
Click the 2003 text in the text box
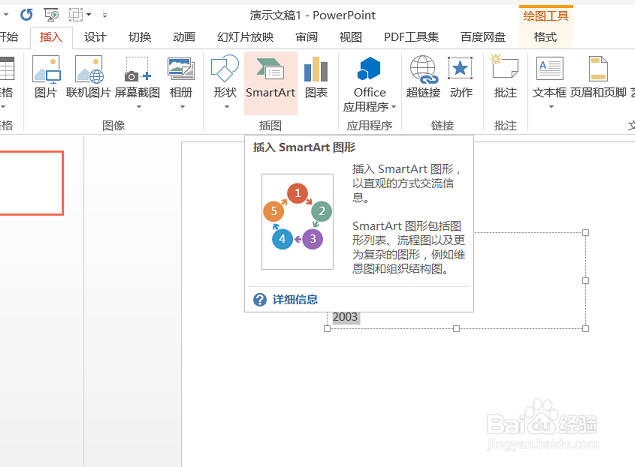[345, 317]
